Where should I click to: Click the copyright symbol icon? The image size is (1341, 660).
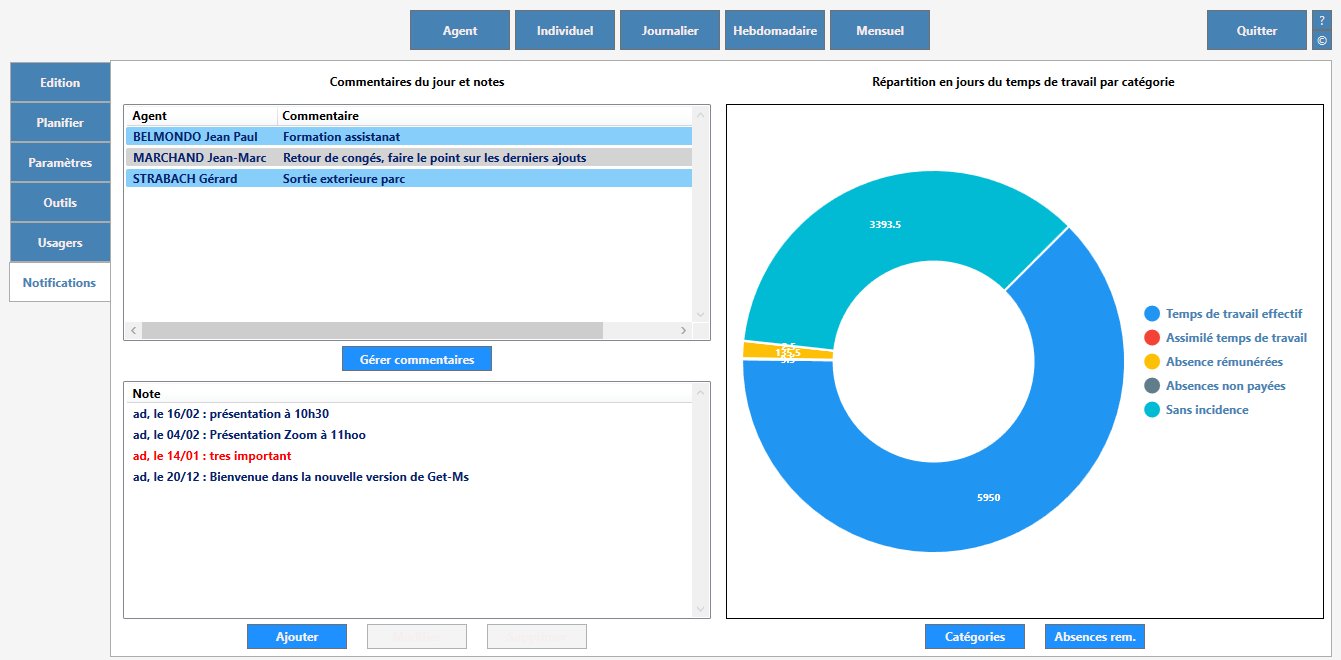point(1322,41)
